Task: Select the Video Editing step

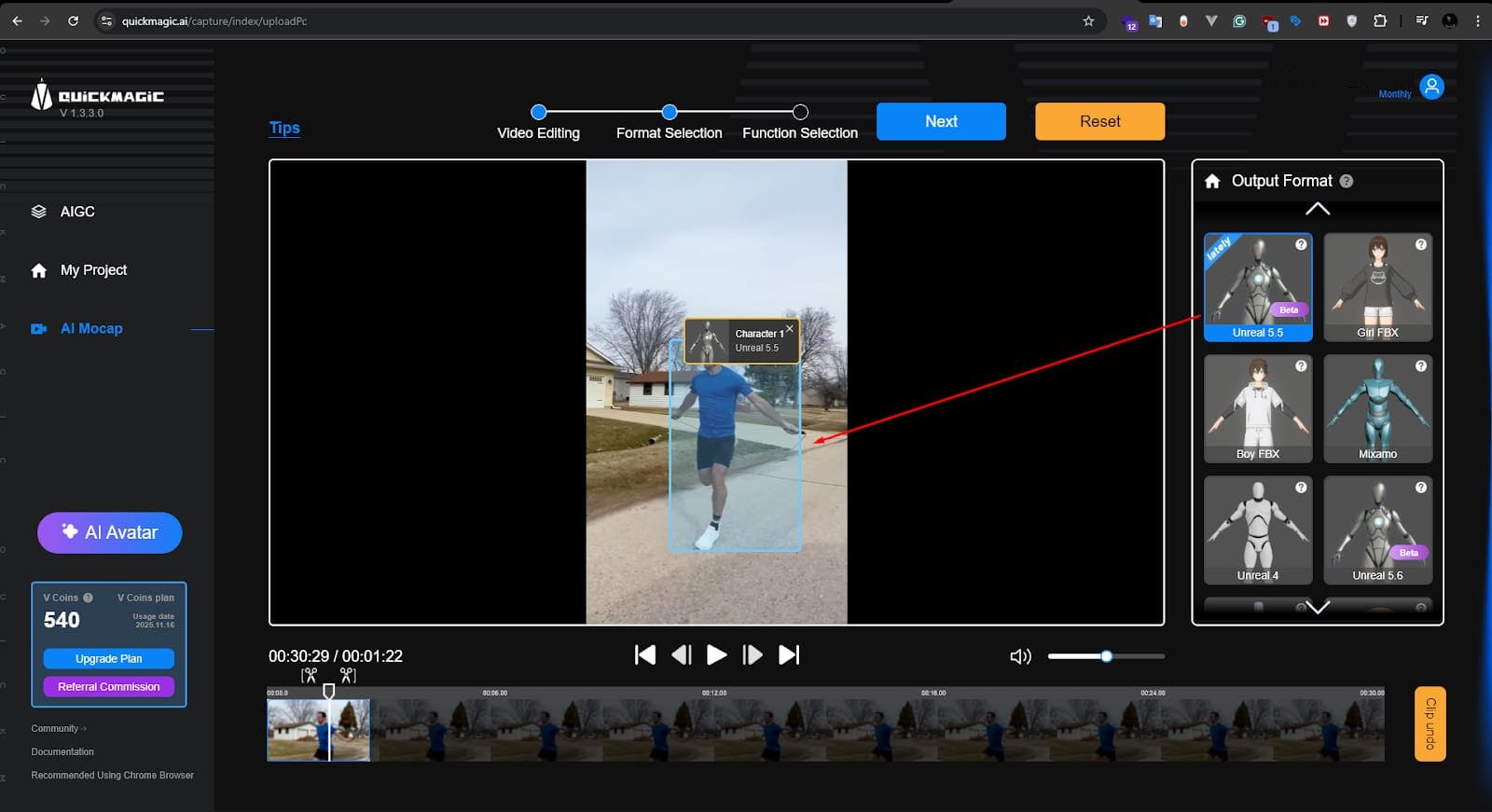Action: pyautogui.click(x=538, y=123)
